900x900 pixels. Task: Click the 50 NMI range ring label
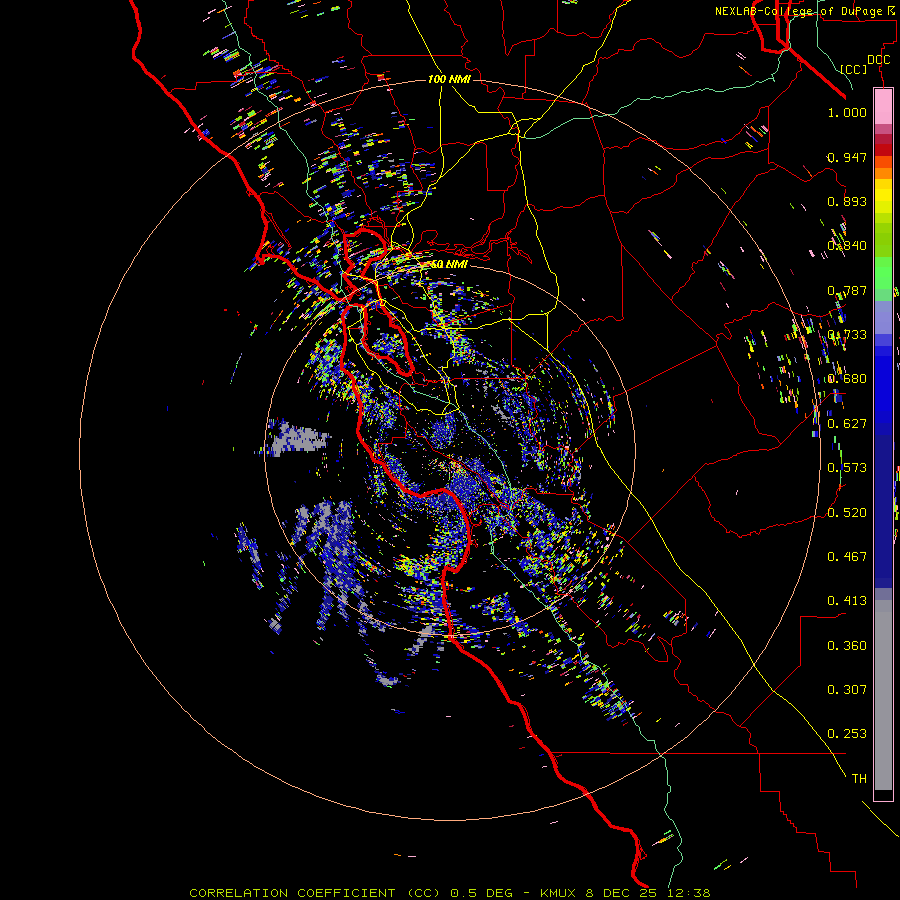[448, 265]
